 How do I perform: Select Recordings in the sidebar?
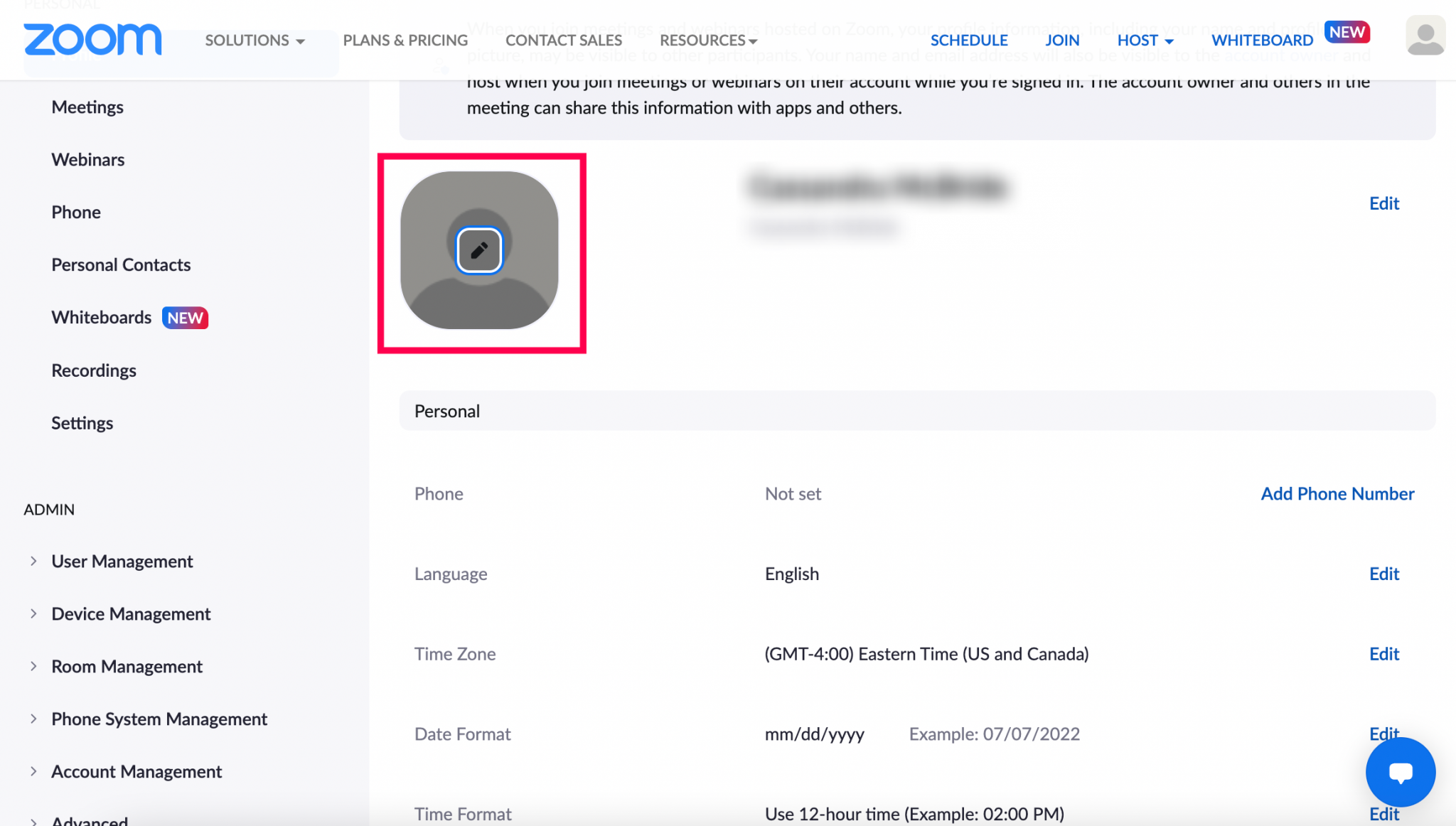click(x=93, y=370)
